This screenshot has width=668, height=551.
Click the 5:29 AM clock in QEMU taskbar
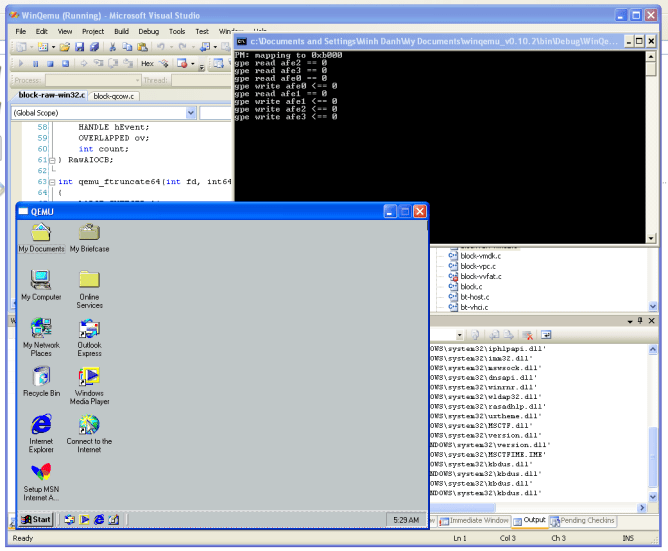[x=406, y=520]
